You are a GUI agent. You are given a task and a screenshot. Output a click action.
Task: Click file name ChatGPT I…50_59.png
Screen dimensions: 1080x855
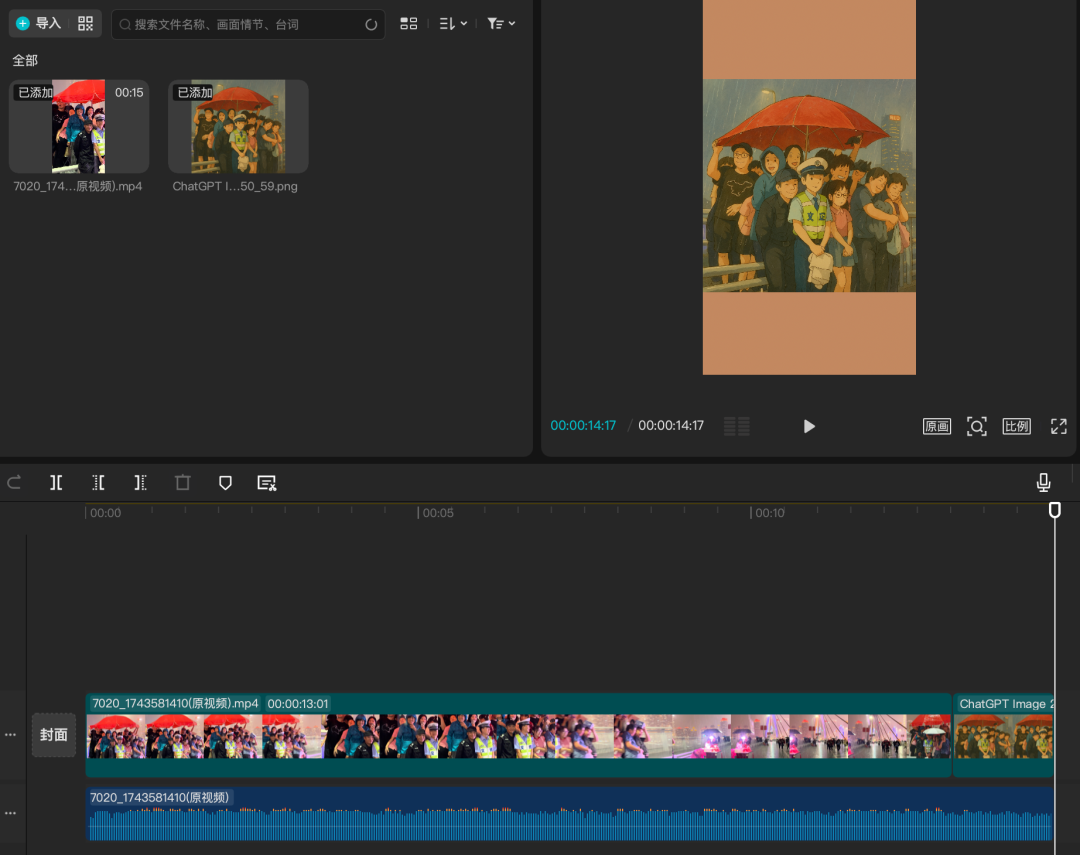point(235,186)
